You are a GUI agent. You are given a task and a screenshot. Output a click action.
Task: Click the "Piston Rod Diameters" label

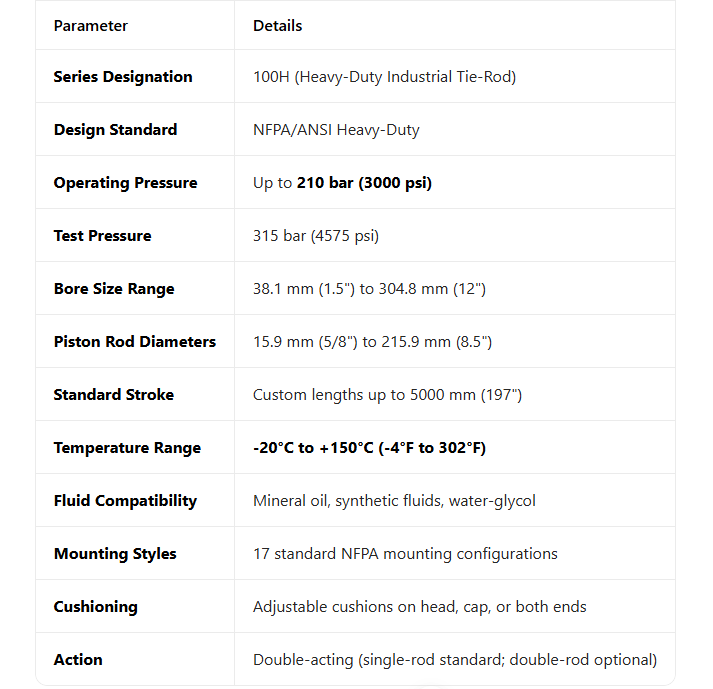click(x=134, y=342)
